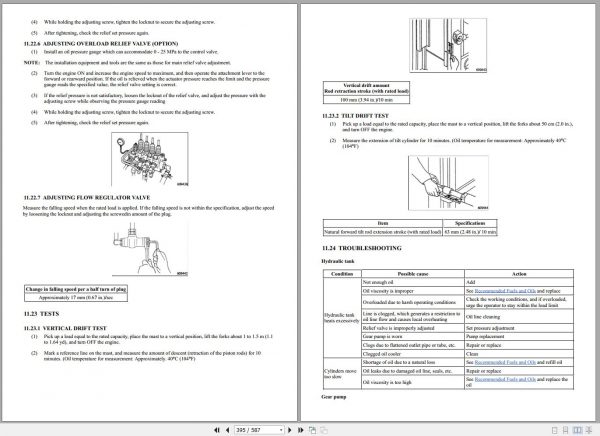Click the 11.22.6 ADJUSTING OVERLOAD RELIEF VALVE heading
Viewport: 600px width, 436px height.
[101, 44]
